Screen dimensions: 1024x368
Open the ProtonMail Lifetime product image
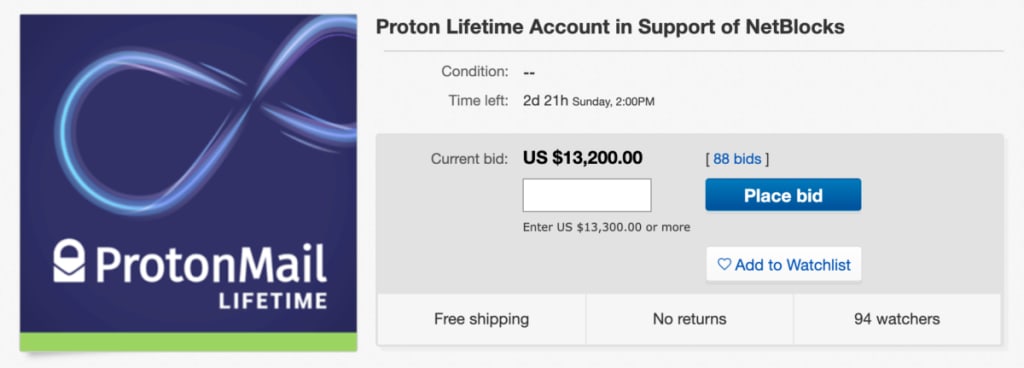[x=189, y=183]
